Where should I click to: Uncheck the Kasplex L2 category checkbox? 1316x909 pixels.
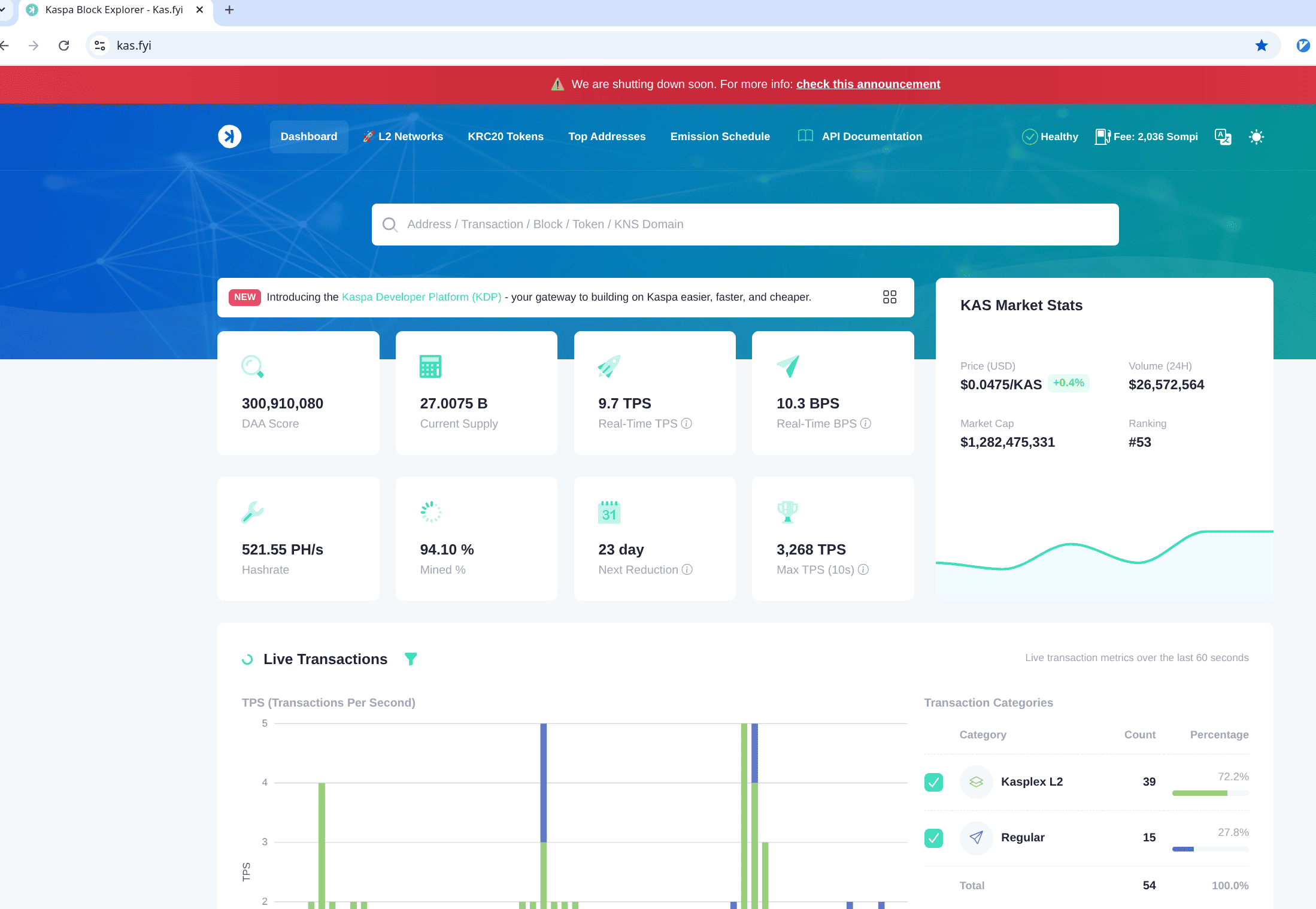pos(933,782)
